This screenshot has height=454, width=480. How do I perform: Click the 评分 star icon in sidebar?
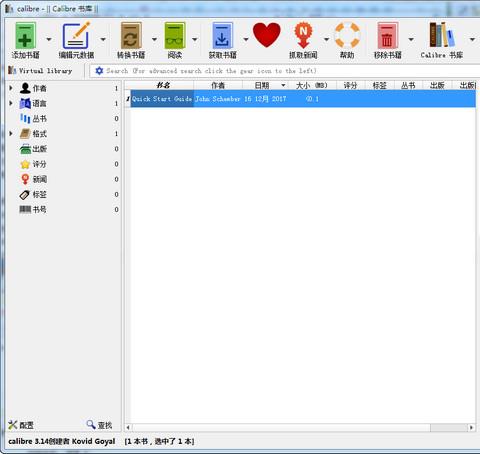(x=25, y=164)
